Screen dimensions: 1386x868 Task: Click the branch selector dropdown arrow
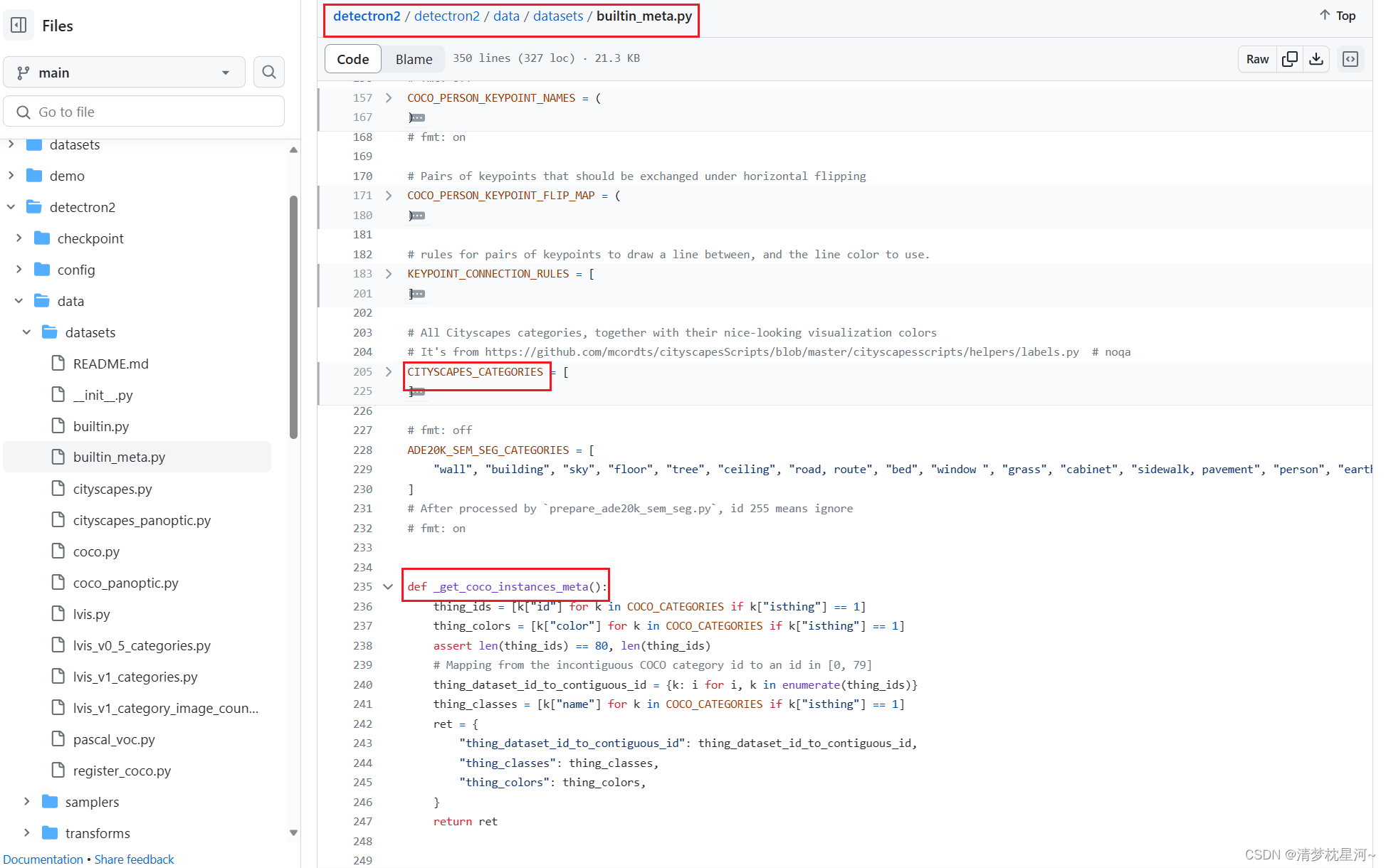pos(227,72)
